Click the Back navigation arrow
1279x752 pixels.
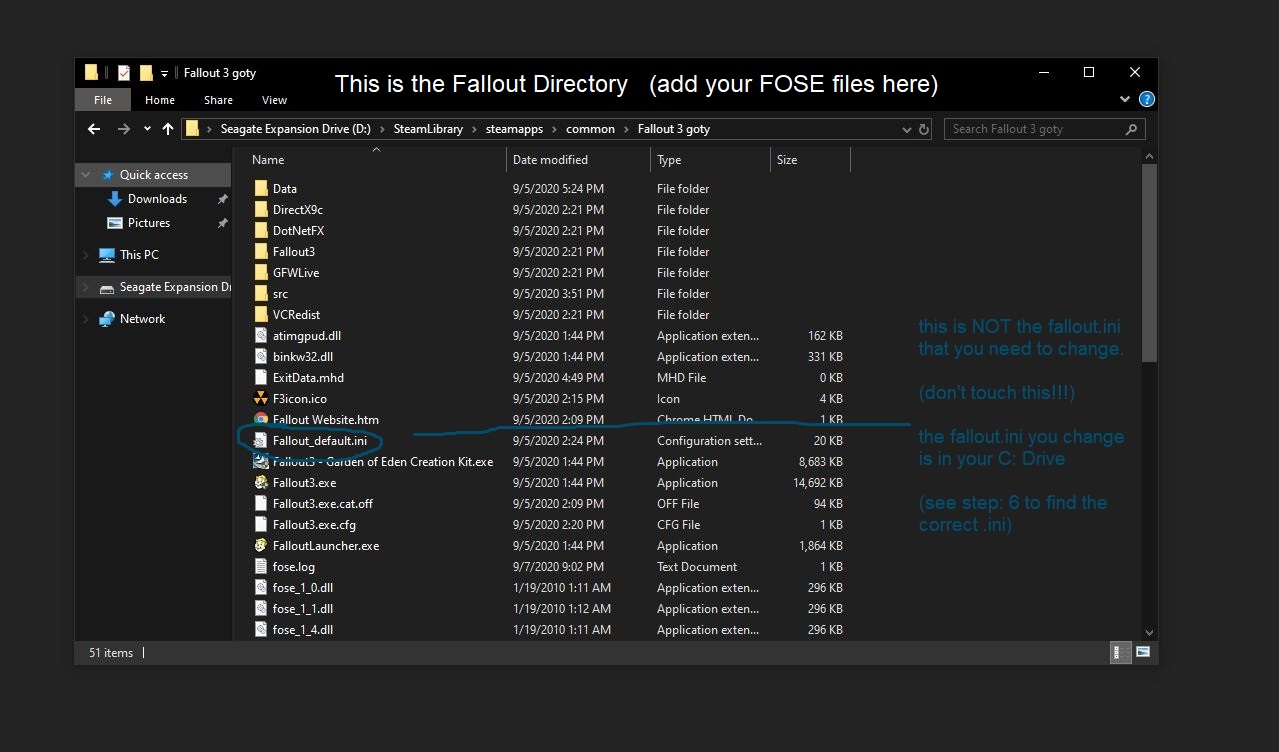tap(94, 129)
